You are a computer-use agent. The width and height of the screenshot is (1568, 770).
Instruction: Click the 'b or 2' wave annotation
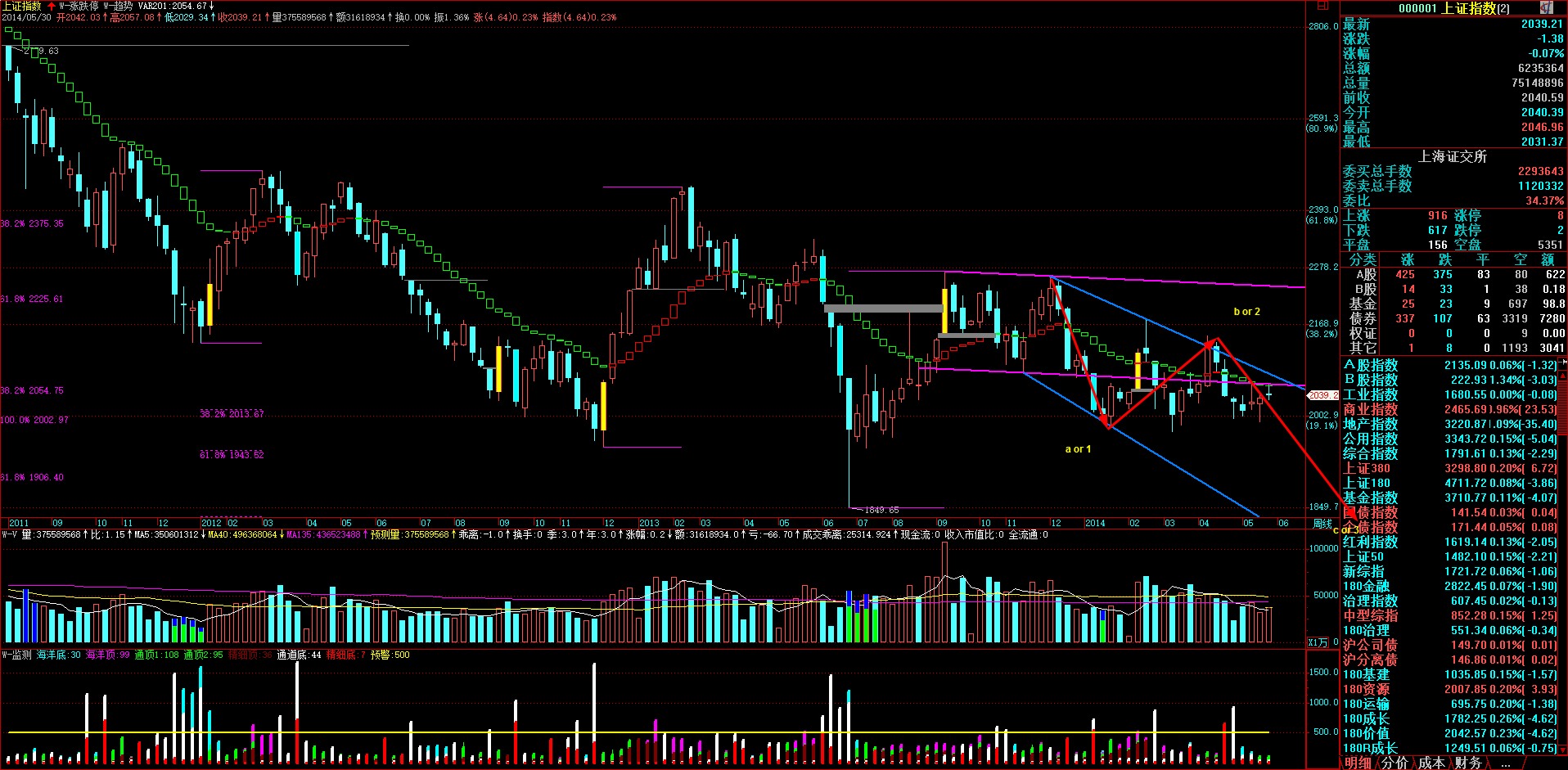tap(1246, 312)
